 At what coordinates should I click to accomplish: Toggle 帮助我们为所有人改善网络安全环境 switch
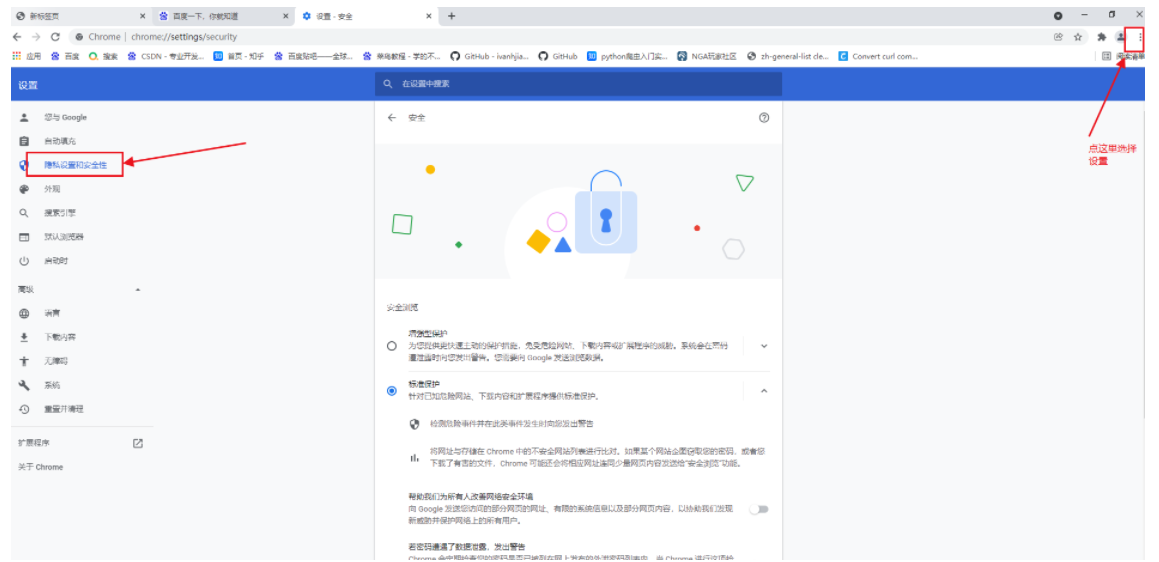(759, 509)
